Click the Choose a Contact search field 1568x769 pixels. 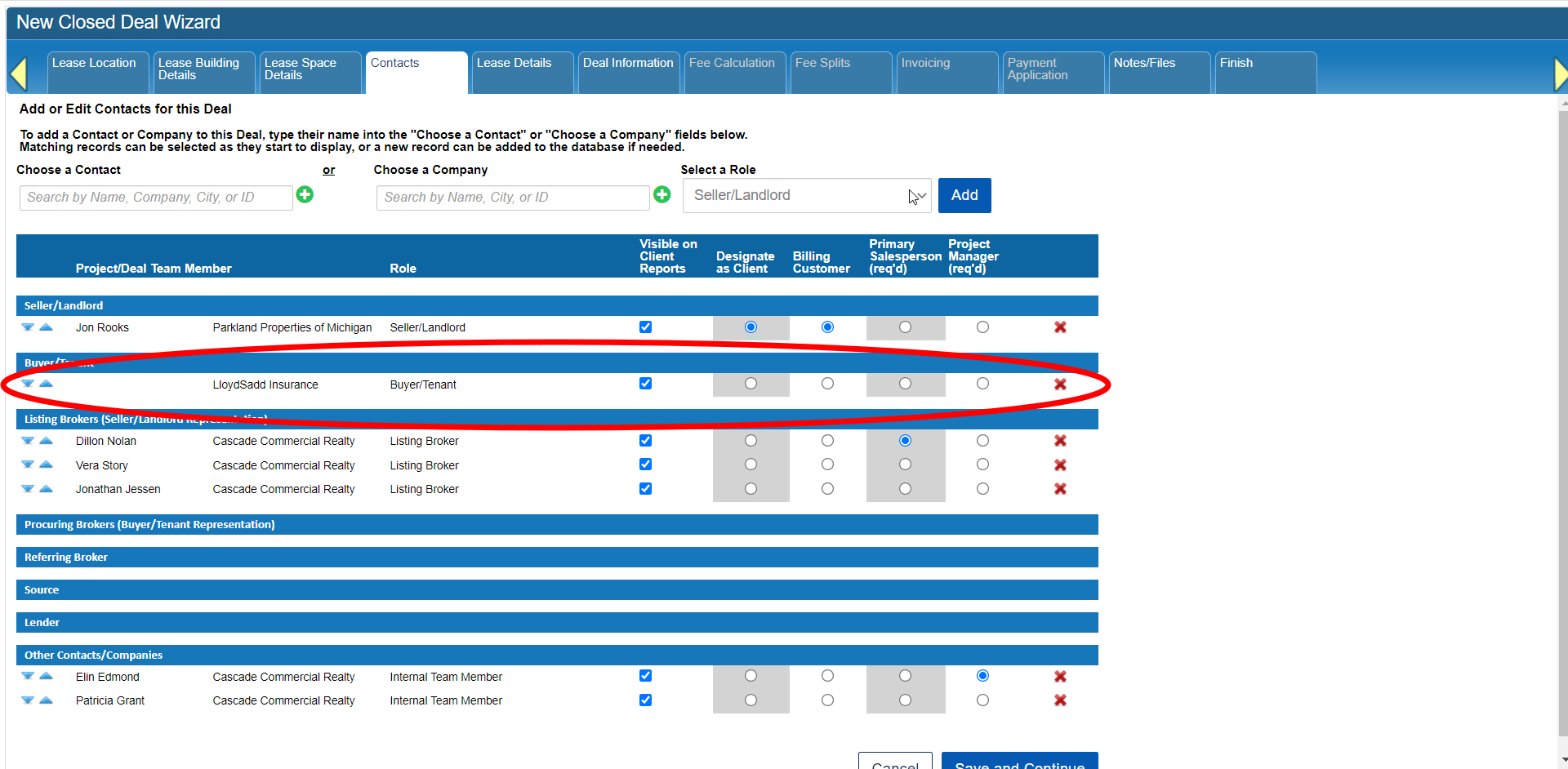(156, 198)
